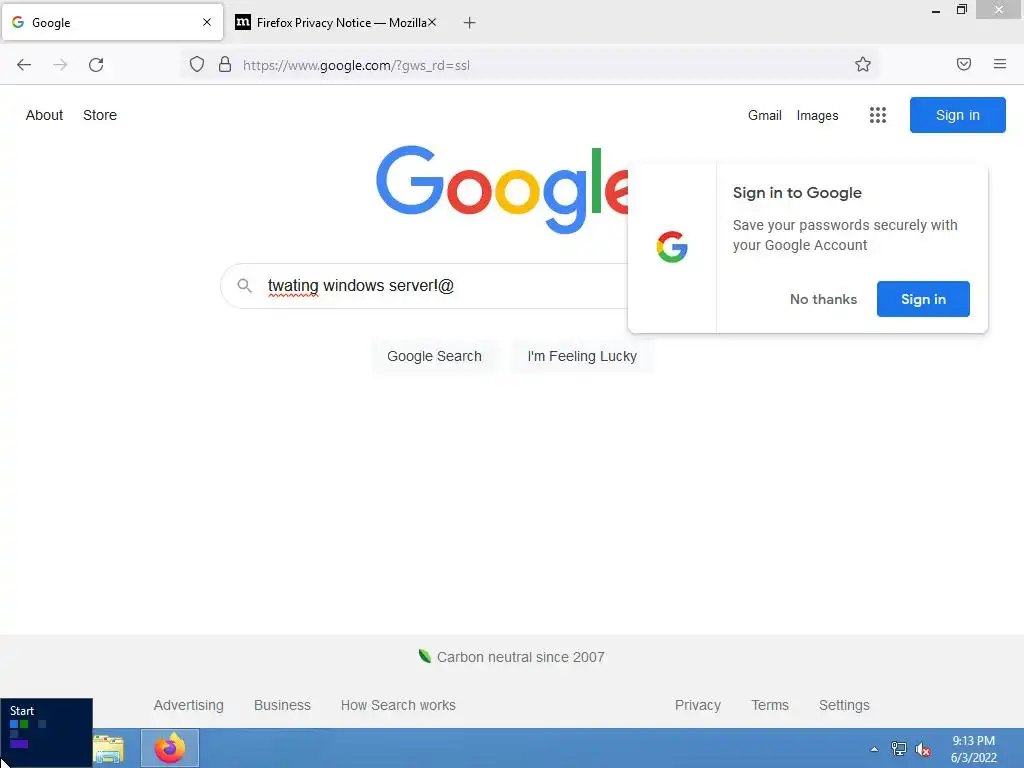Minimize the Firefox window
1024x768 pixels.
click(936, 10)
